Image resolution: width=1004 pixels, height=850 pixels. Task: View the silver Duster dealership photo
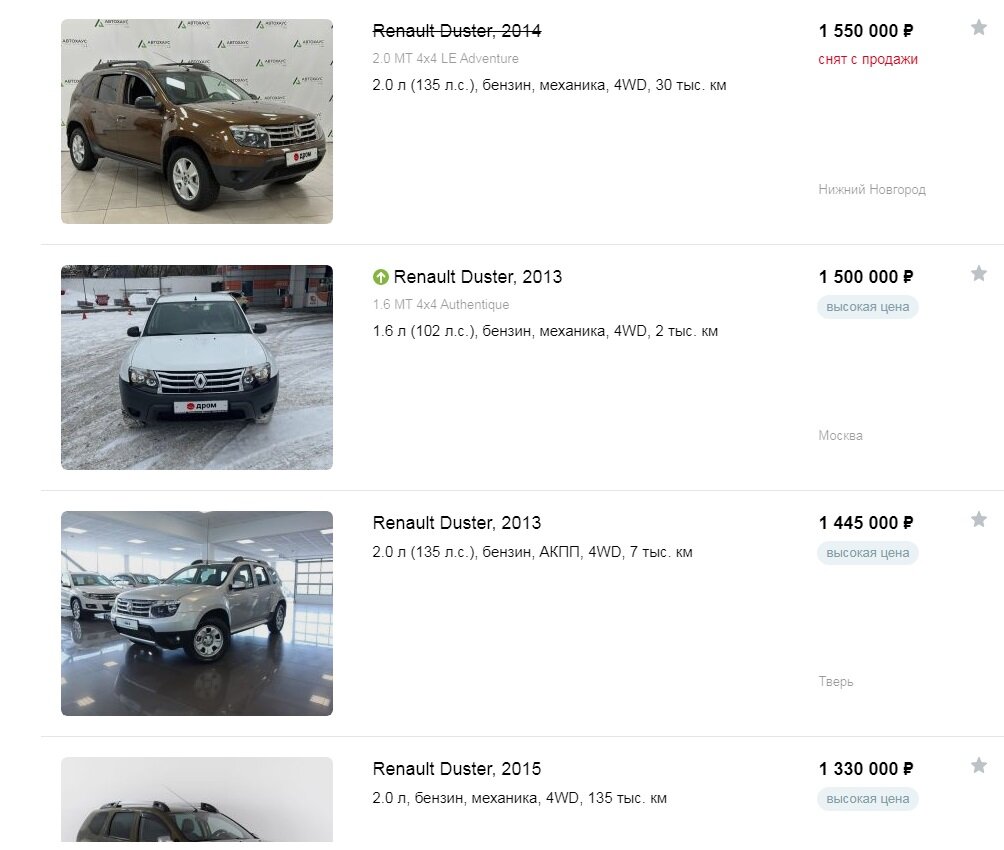coord(197,613)
